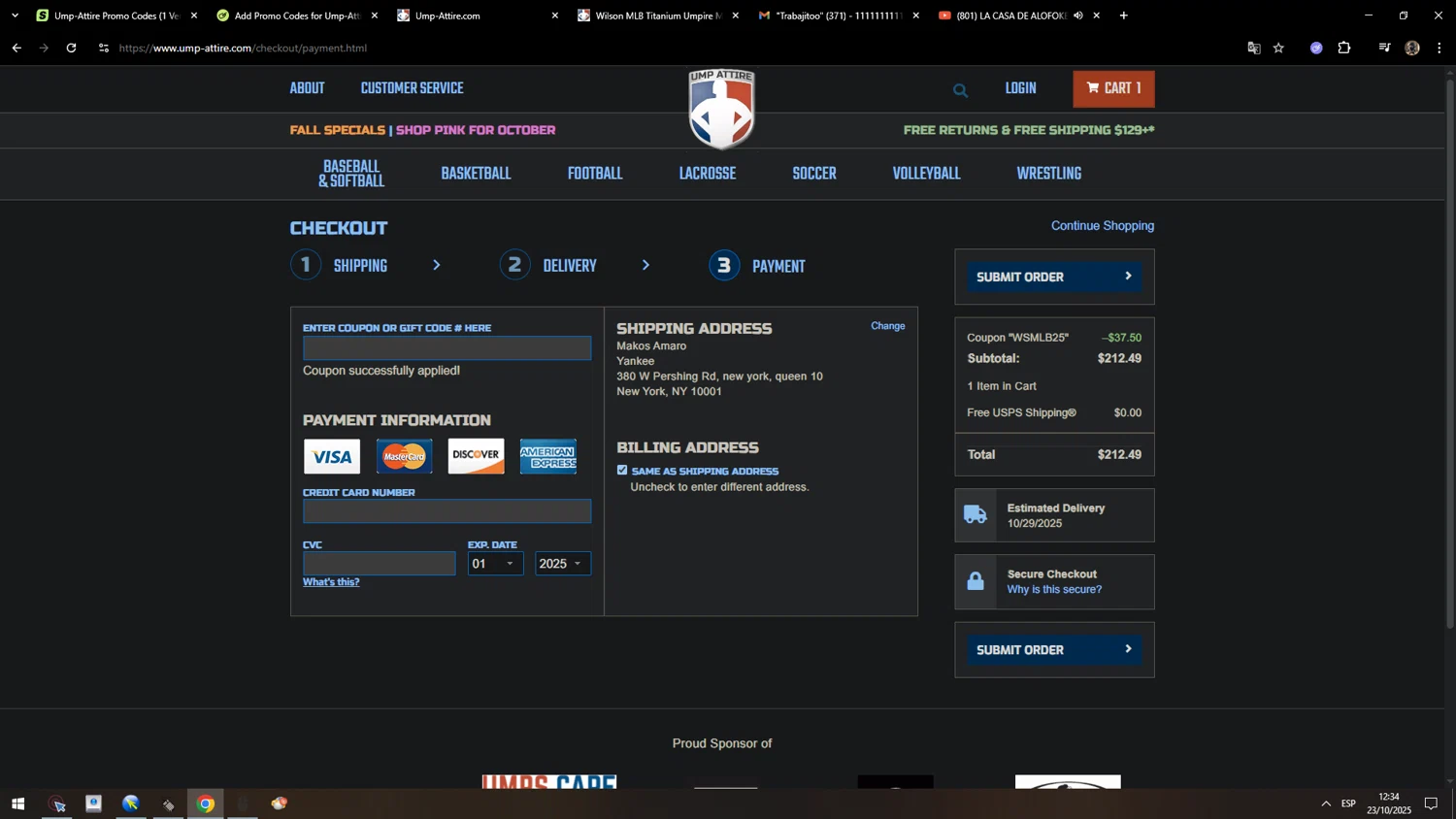Open the Volleyball category menu

click(927, 175)
